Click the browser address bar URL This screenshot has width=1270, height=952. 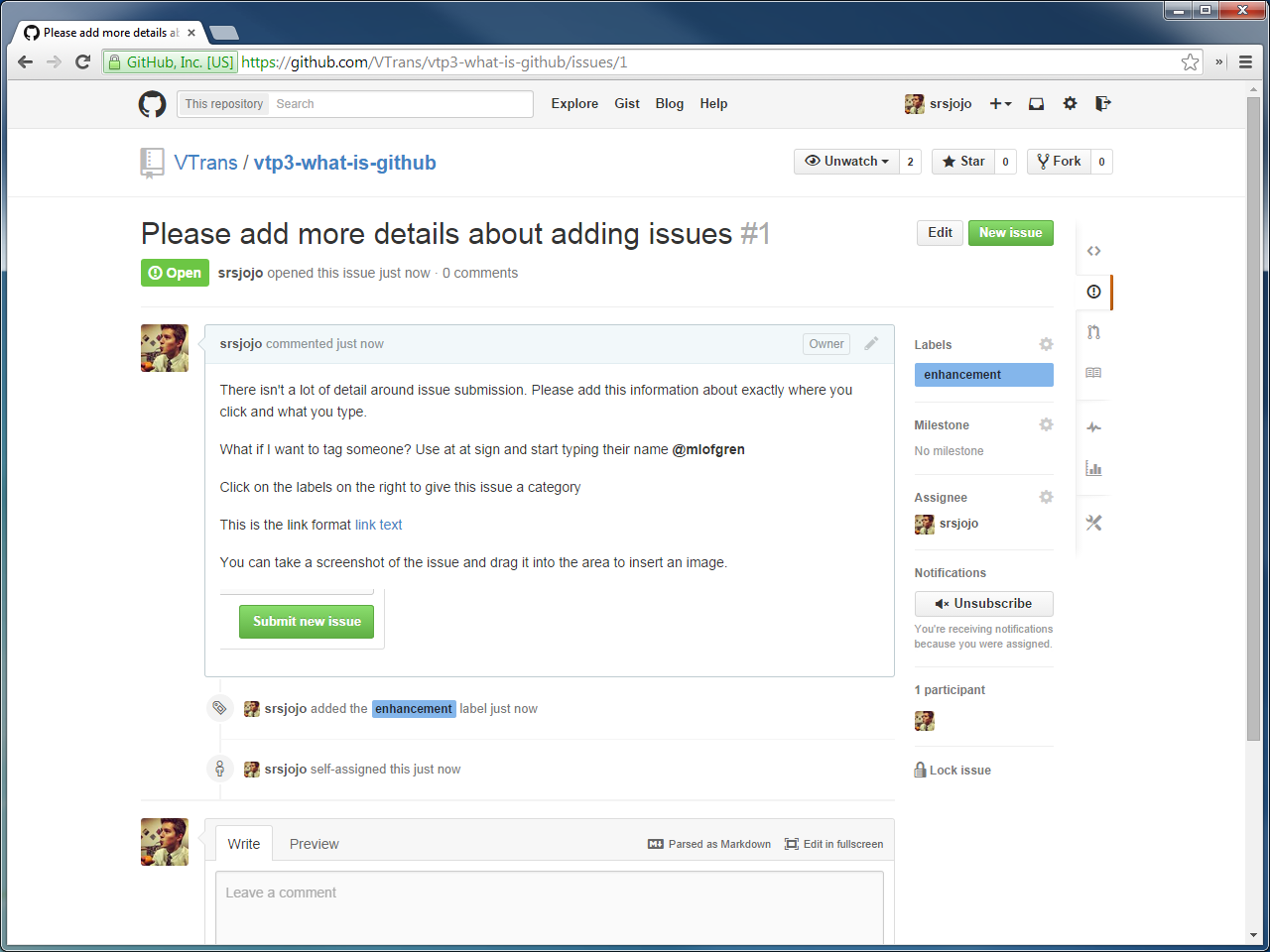click(434, 61)
